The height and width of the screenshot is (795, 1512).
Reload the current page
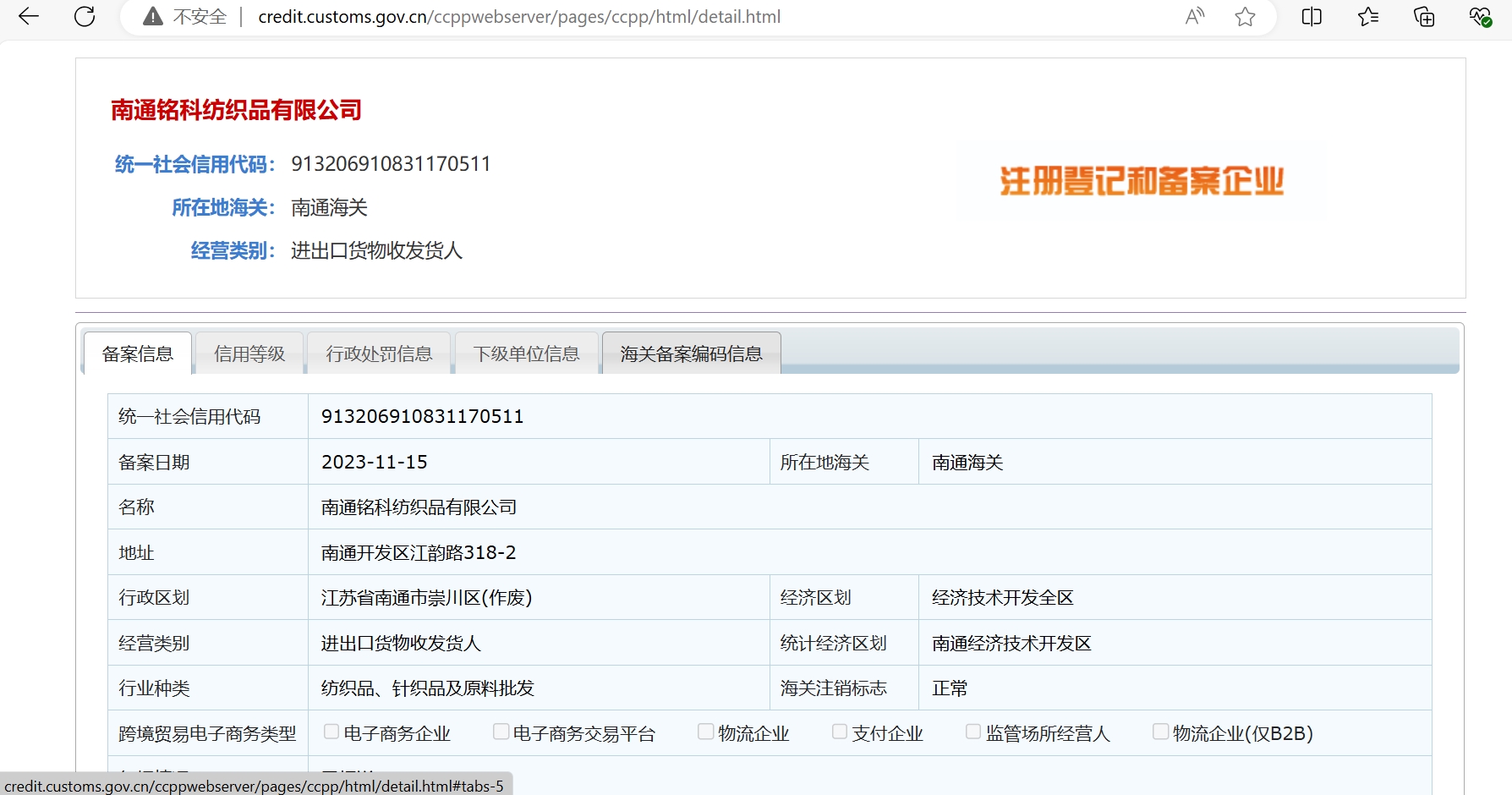click(85, 17)
